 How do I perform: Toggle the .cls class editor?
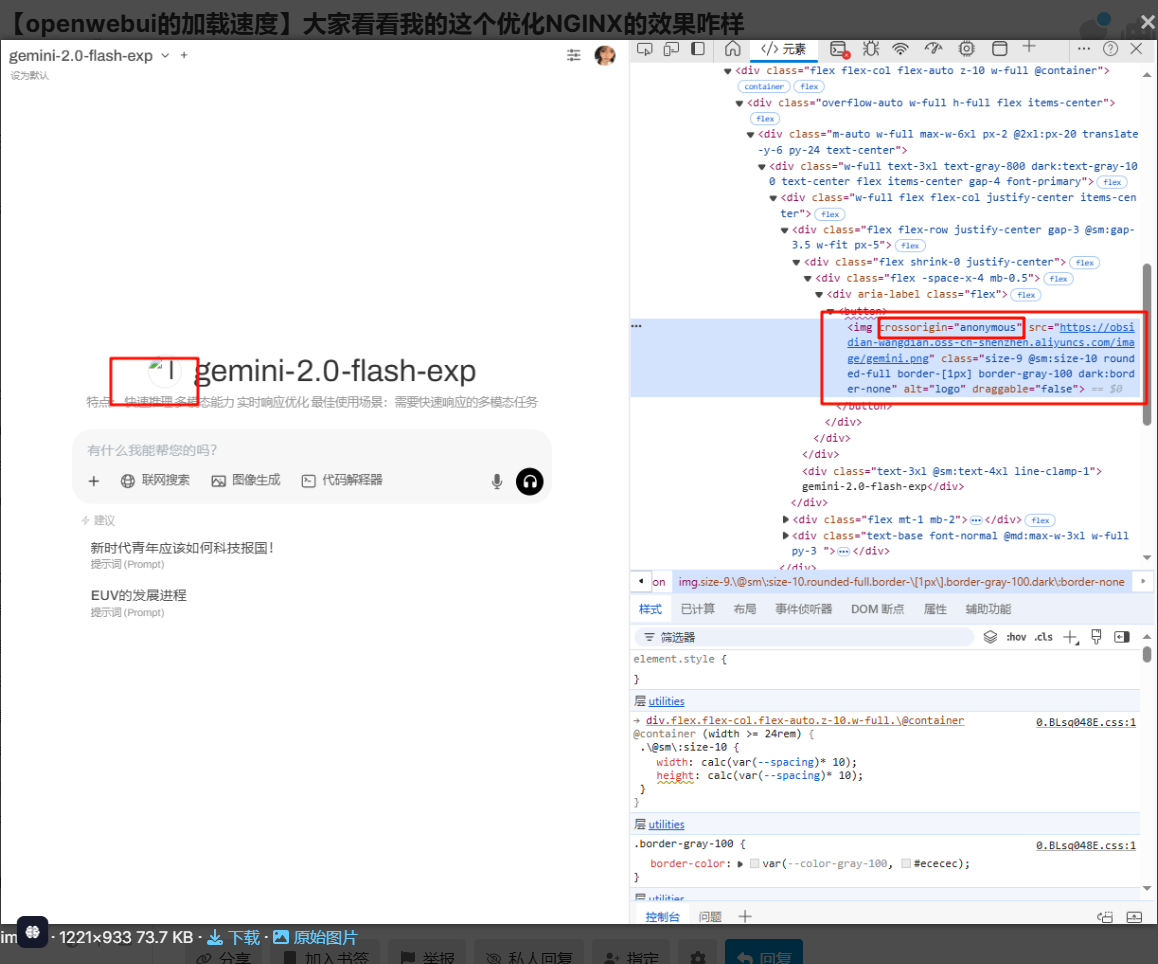pos(1044,637)
